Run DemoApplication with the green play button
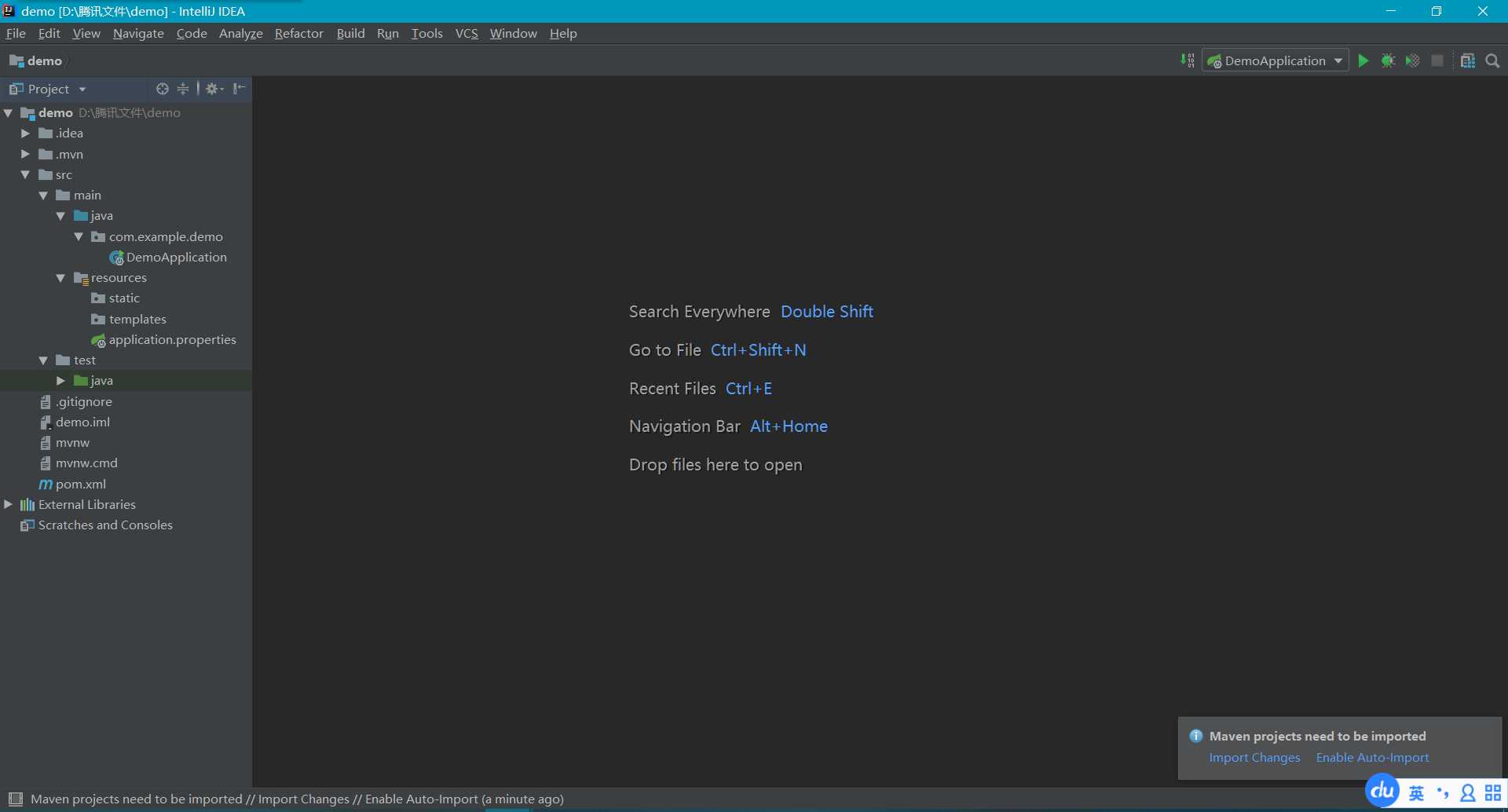The height and width of the screenshot is (812, 1508). point(1363,60)
